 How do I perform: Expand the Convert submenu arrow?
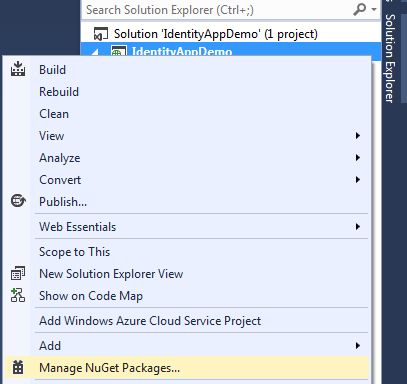click(x=358, y=179)
